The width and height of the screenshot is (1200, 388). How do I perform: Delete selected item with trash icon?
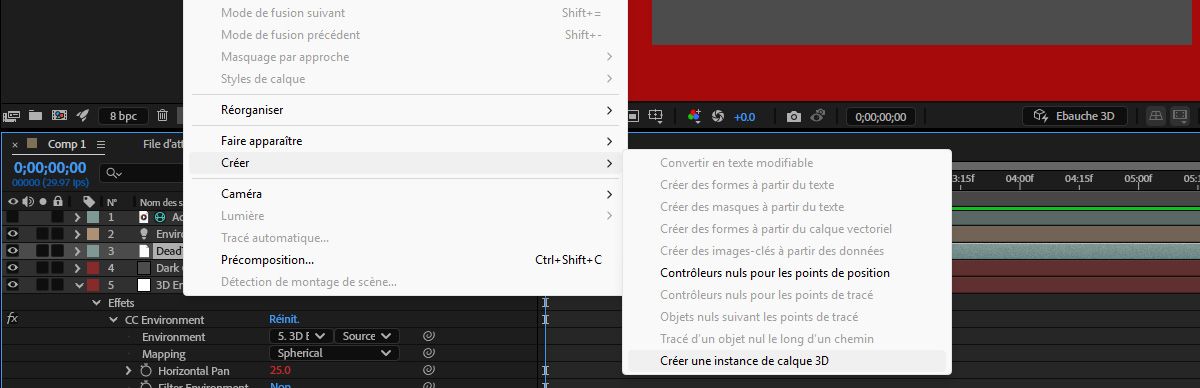[162, 116]
